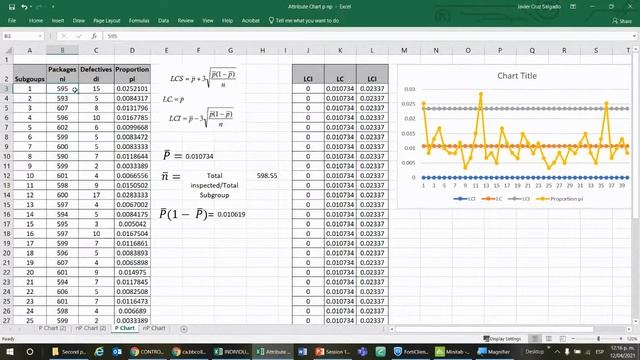Image resolution: width=640 pixels, height=360 pixels.
Task: Switch to the Minitab taskbar window
Action: pos(452,351)
